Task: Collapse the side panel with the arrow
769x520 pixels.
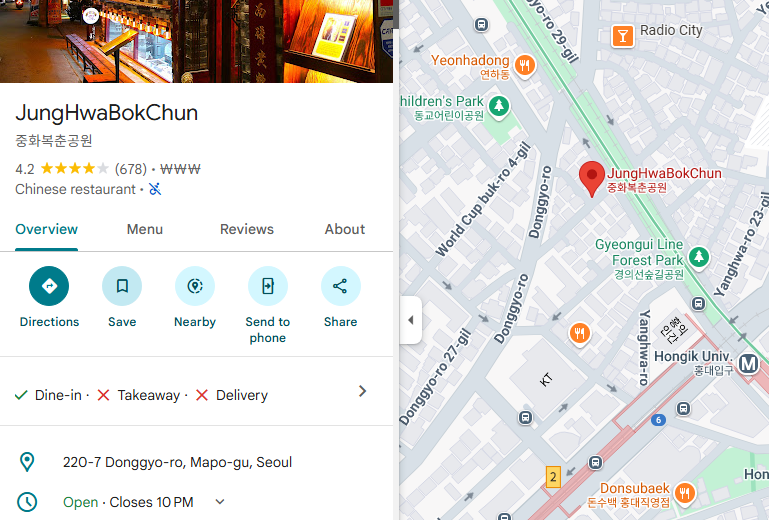Action: [411, 320]
